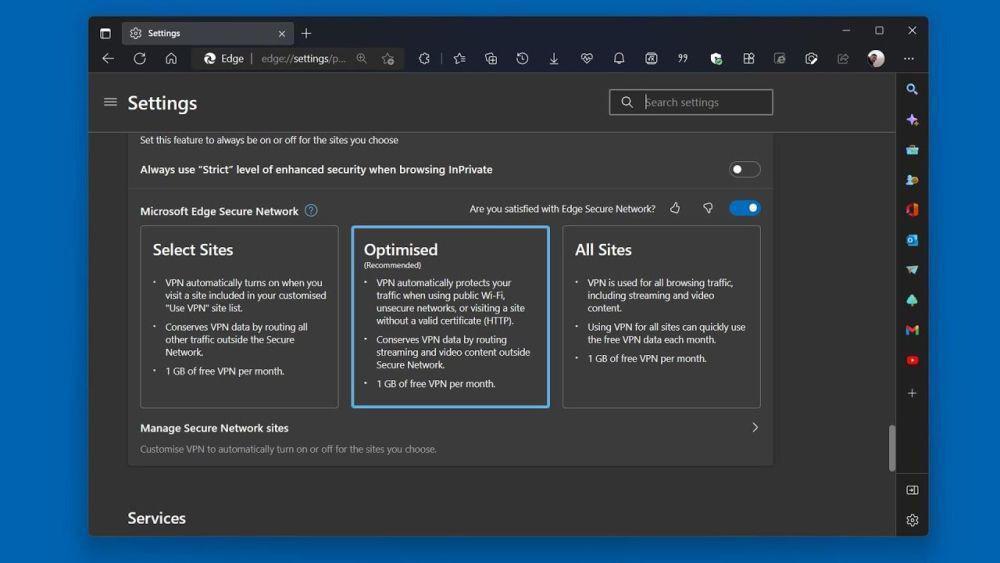
Task: Go back using the browser back arrow
Action: (108, 59)
